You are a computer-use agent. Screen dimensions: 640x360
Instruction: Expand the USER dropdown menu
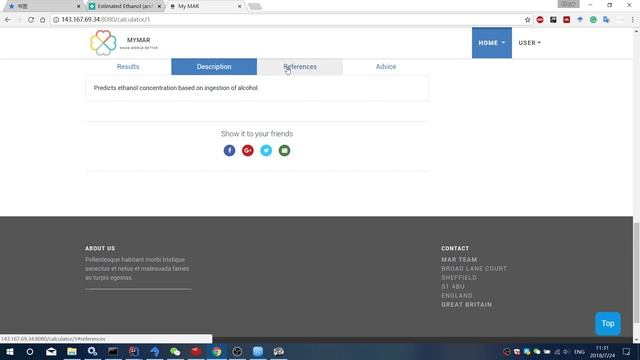529,43
